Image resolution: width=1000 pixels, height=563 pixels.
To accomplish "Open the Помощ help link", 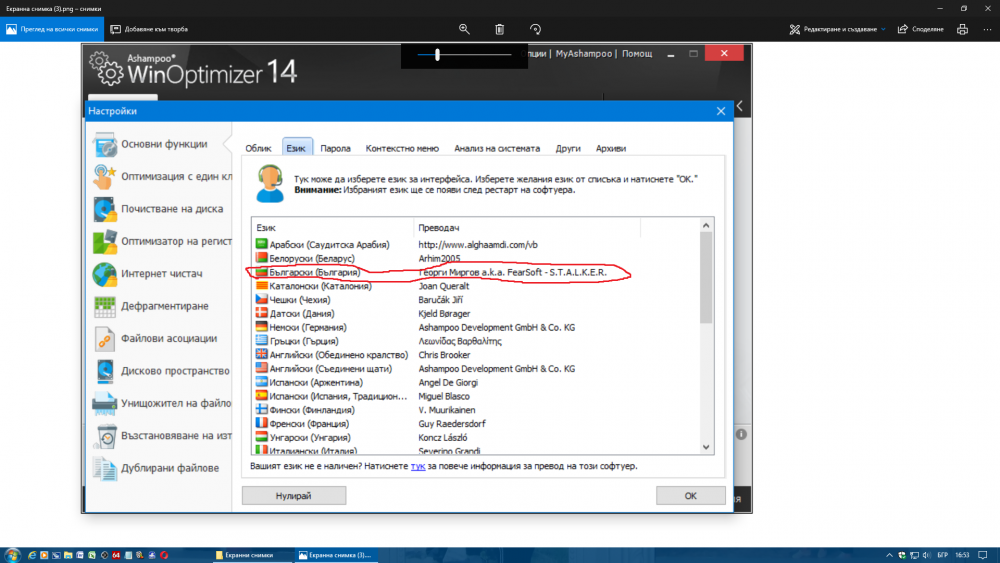I will pos(637,54).
